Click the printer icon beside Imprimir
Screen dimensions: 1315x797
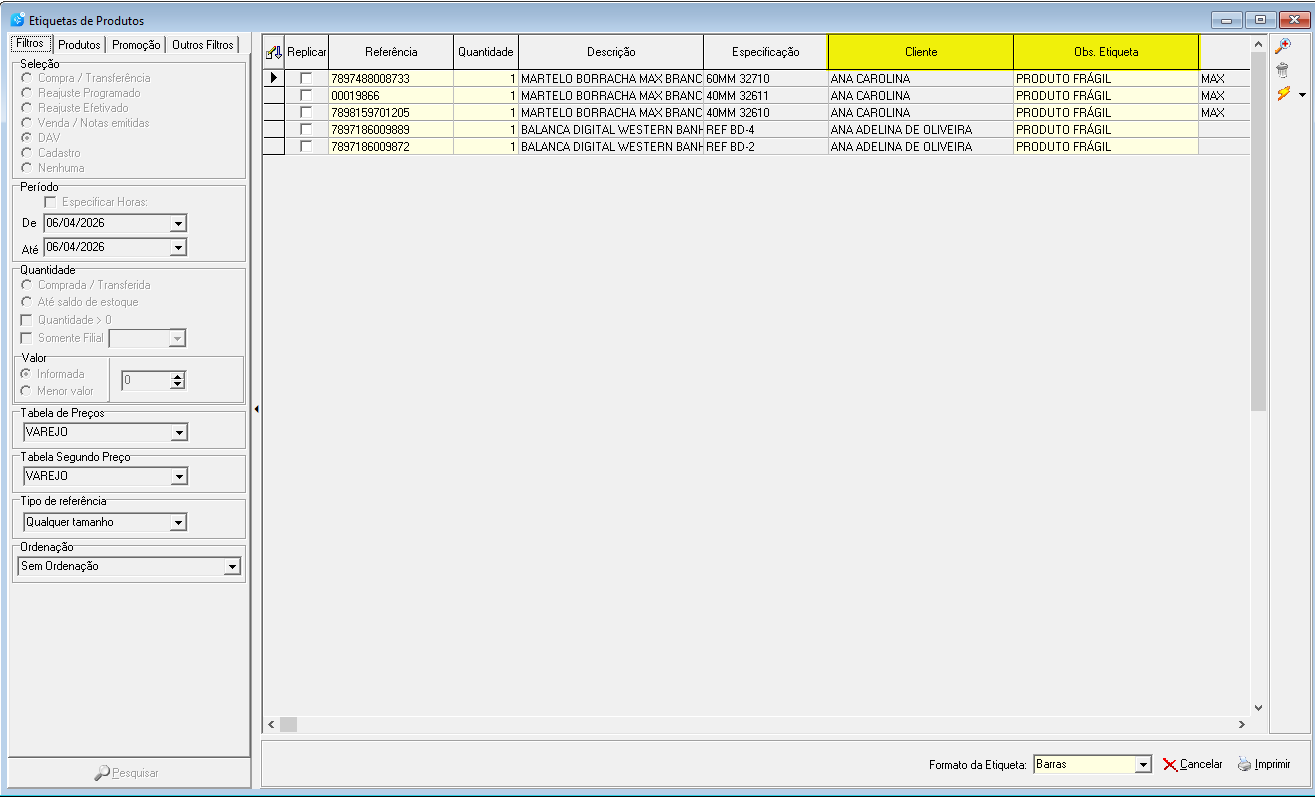coord(1244,764)
